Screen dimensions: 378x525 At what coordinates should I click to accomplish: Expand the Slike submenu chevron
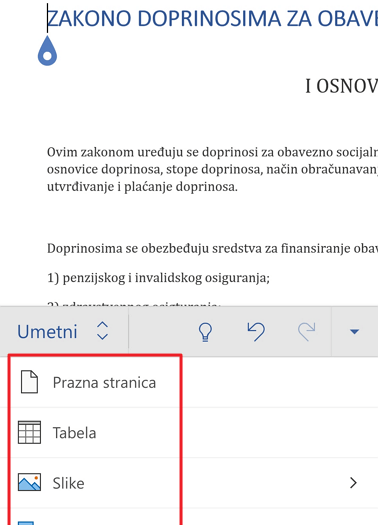(353, 483)
